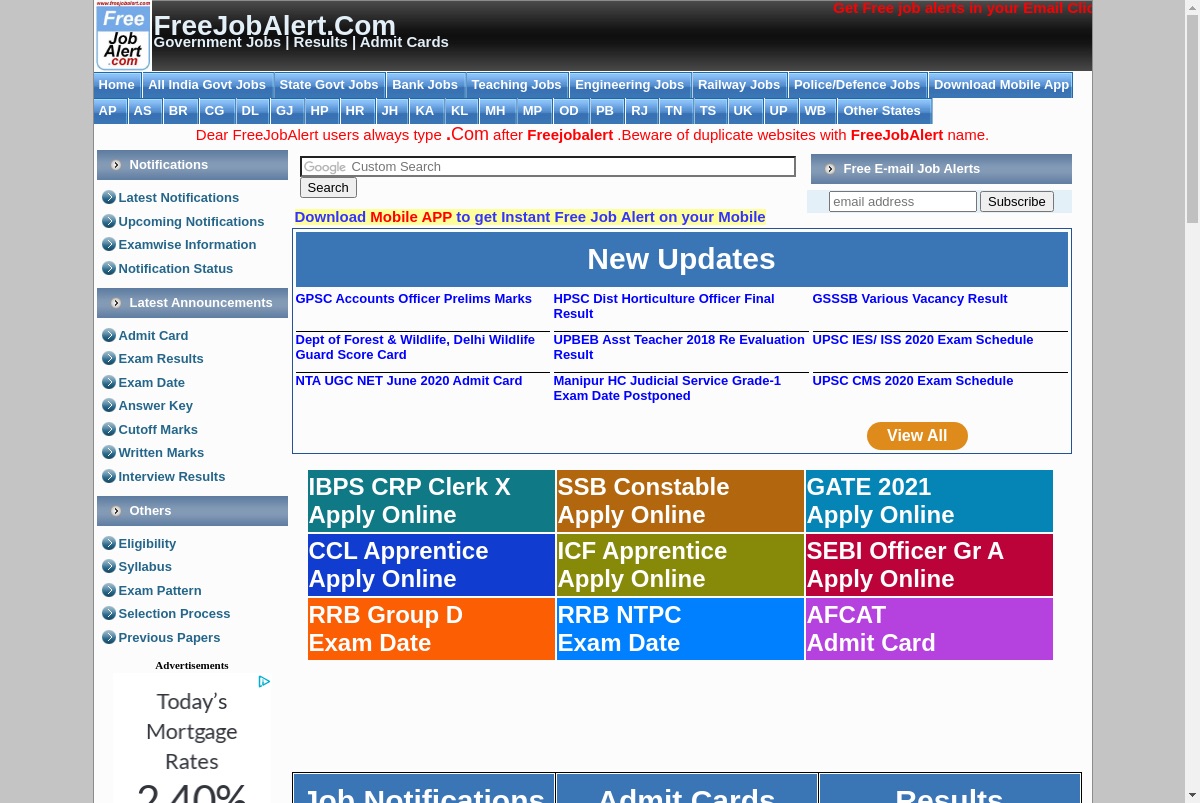Image resolution: width=1200 pixels, height=803 pixels.
Task: Click SSB Constable Apply Online tile
Action: 680,501
